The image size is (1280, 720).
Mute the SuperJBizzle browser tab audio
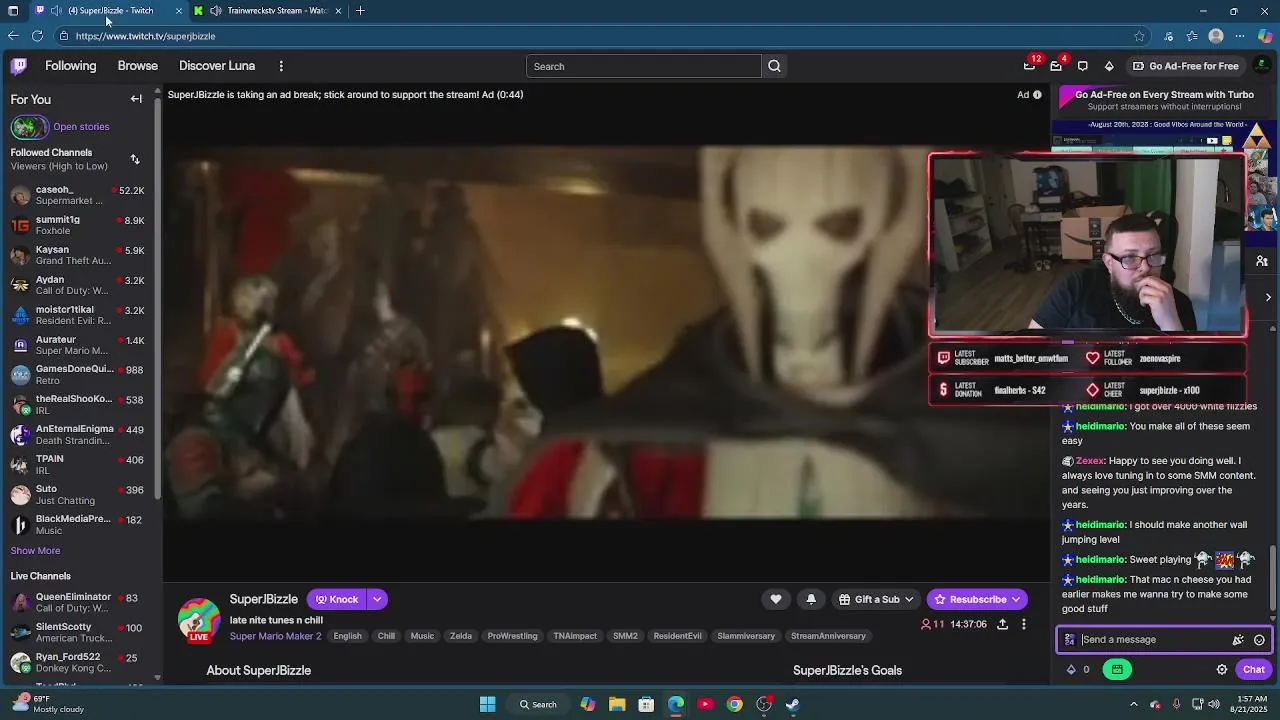58,11
